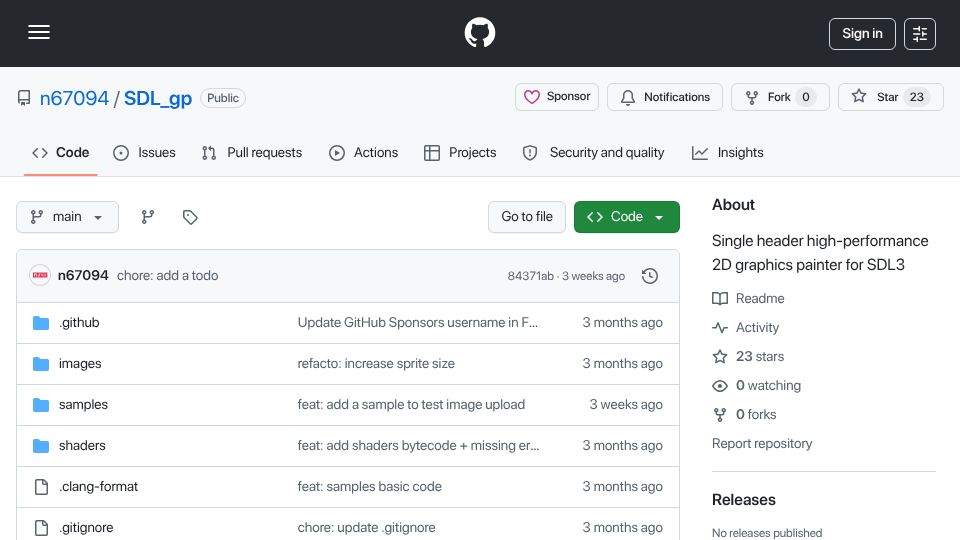Image resolution: width=960 pixels, height=540 pixels.
Task: Open the Readme link in About
Action: [748, 298]
